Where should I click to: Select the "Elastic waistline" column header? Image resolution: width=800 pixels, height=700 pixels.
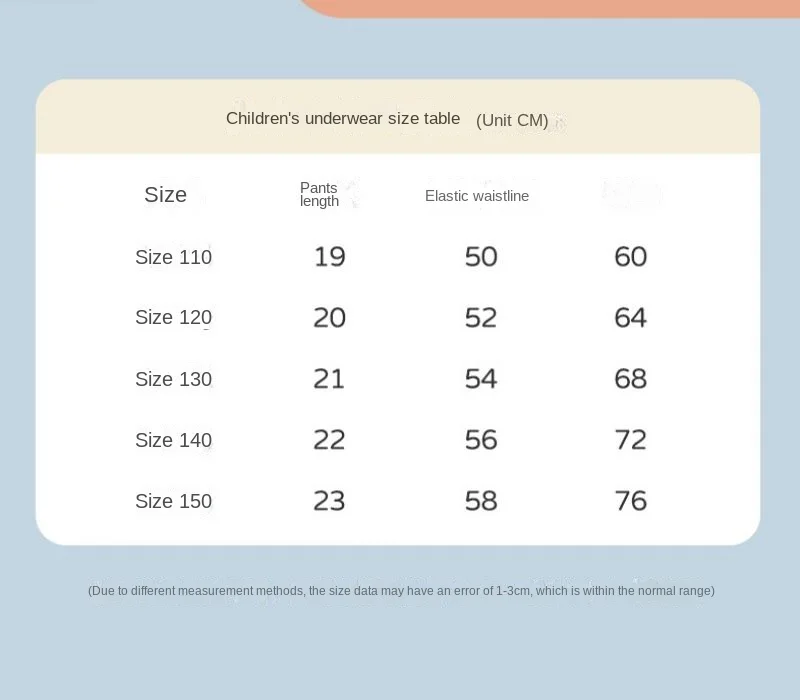click(477, 196)
